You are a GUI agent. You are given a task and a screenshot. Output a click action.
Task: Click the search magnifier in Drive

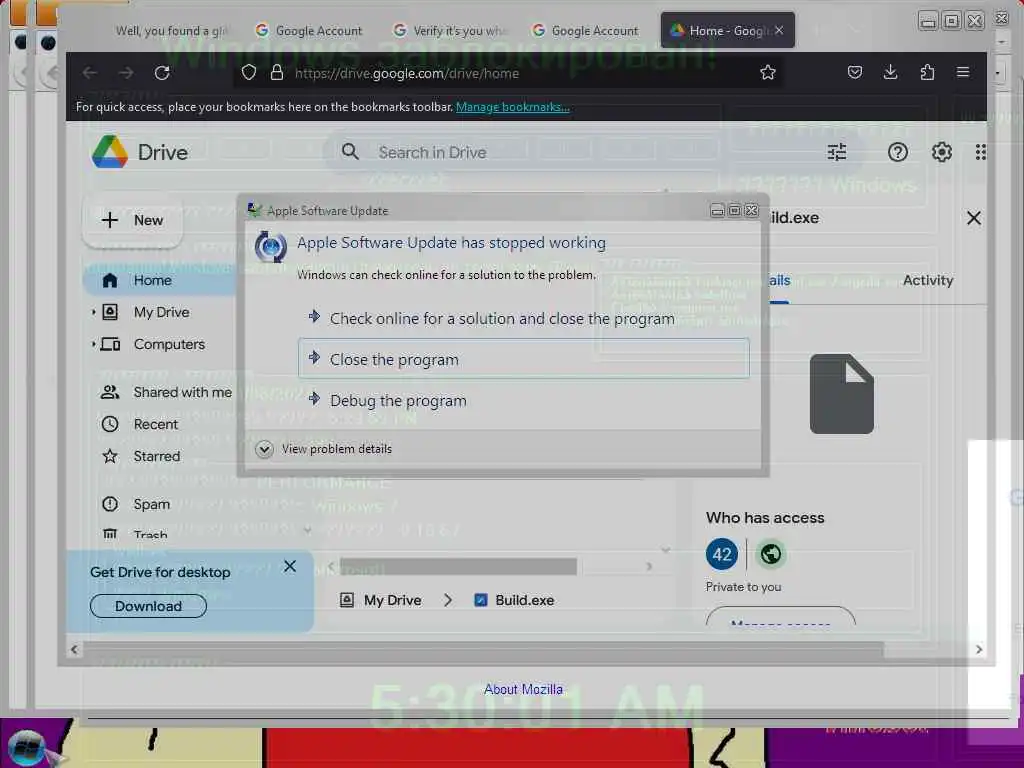pos(350,152)
